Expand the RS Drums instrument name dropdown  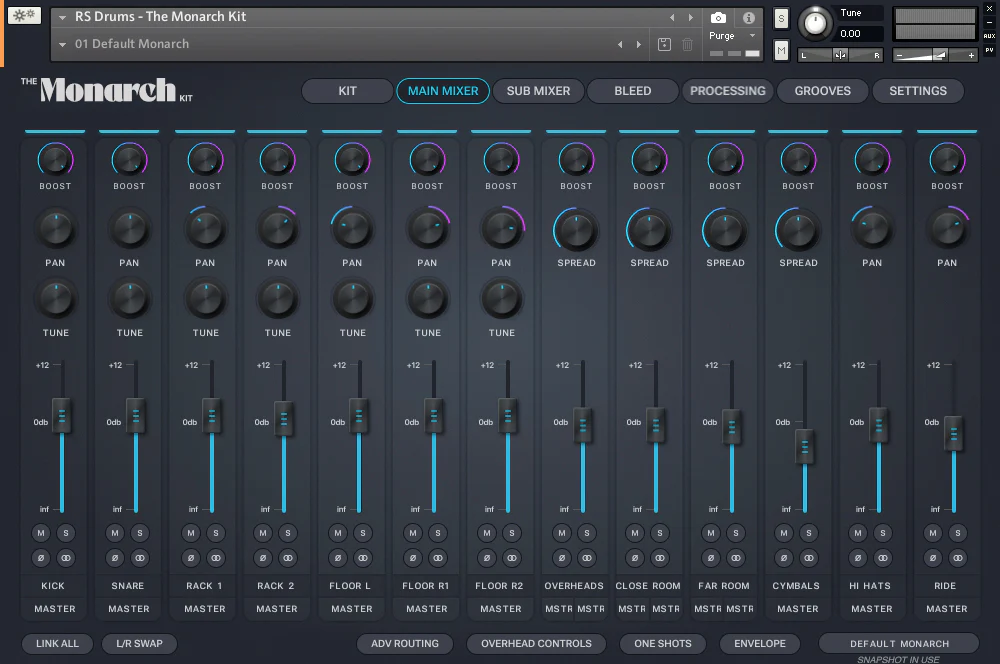tap(62, 17)
